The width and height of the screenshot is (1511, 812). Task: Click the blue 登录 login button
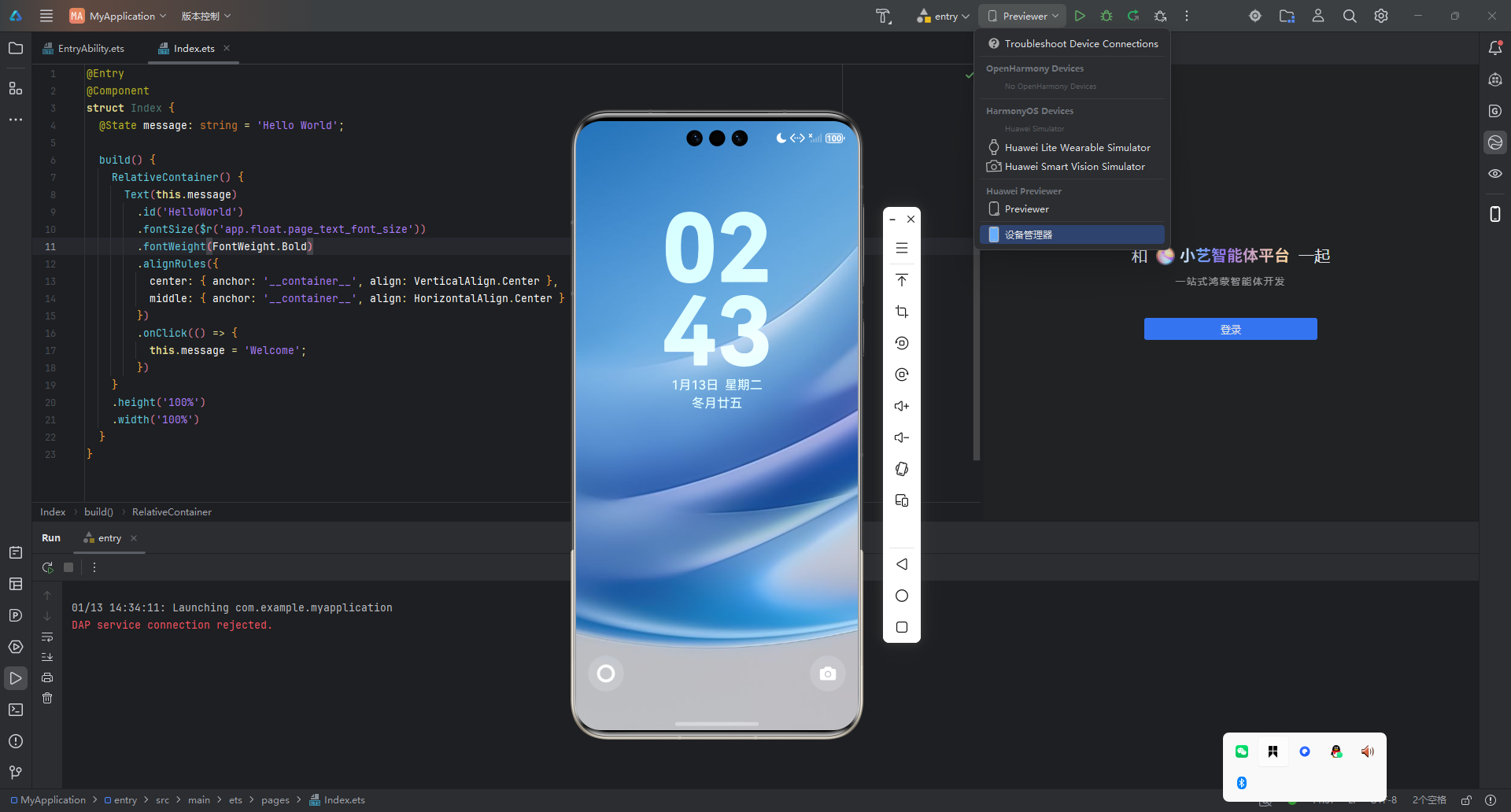(x=1230, y=329)
